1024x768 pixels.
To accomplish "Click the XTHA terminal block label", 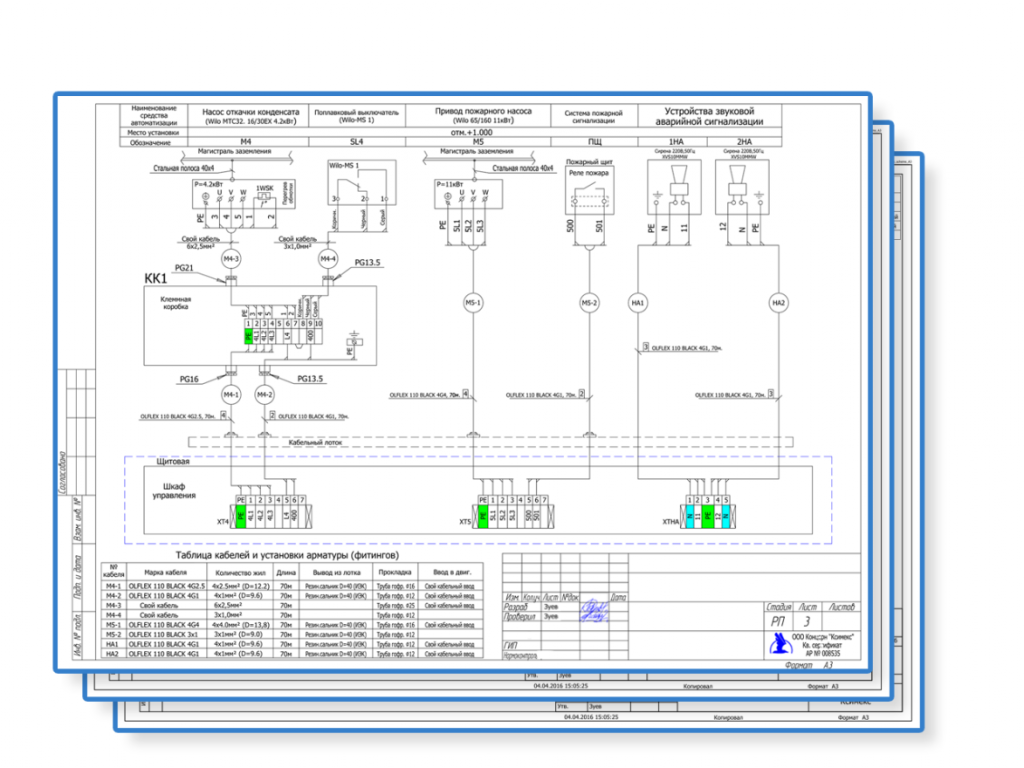I will [x=671, y=522].
